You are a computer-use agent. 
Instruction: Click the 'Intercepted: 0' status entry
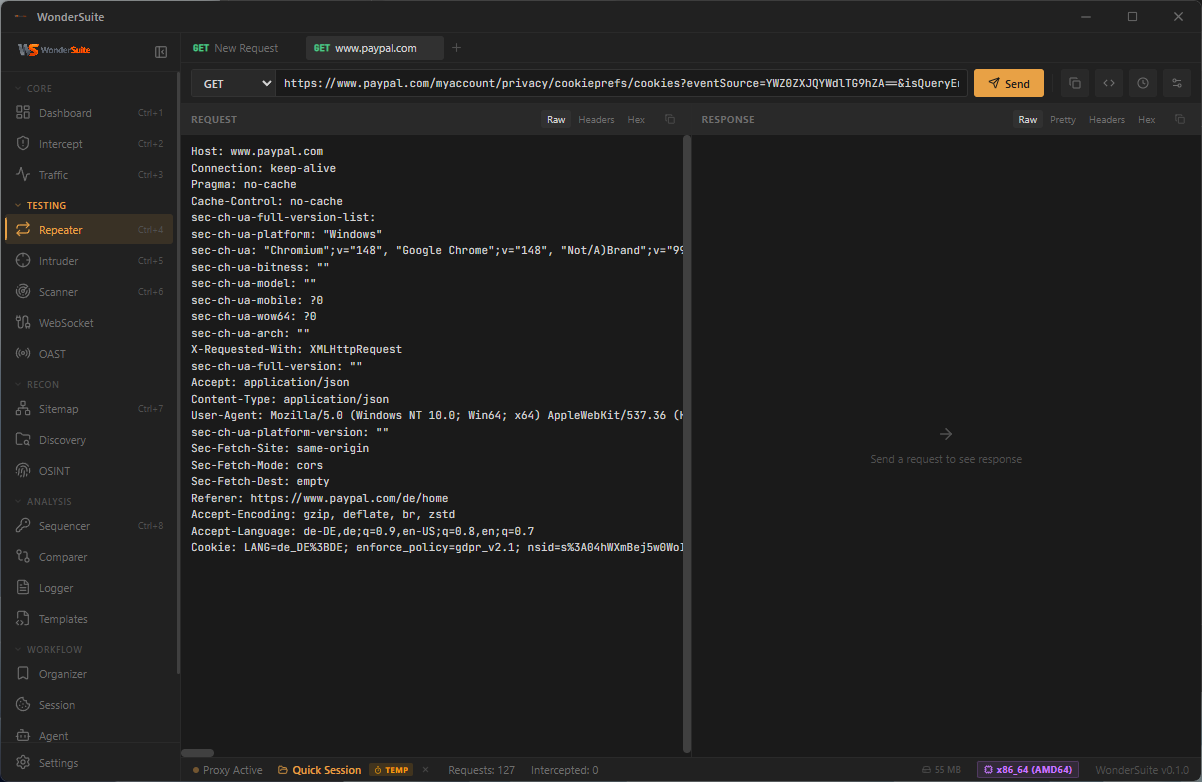[564, 770]
